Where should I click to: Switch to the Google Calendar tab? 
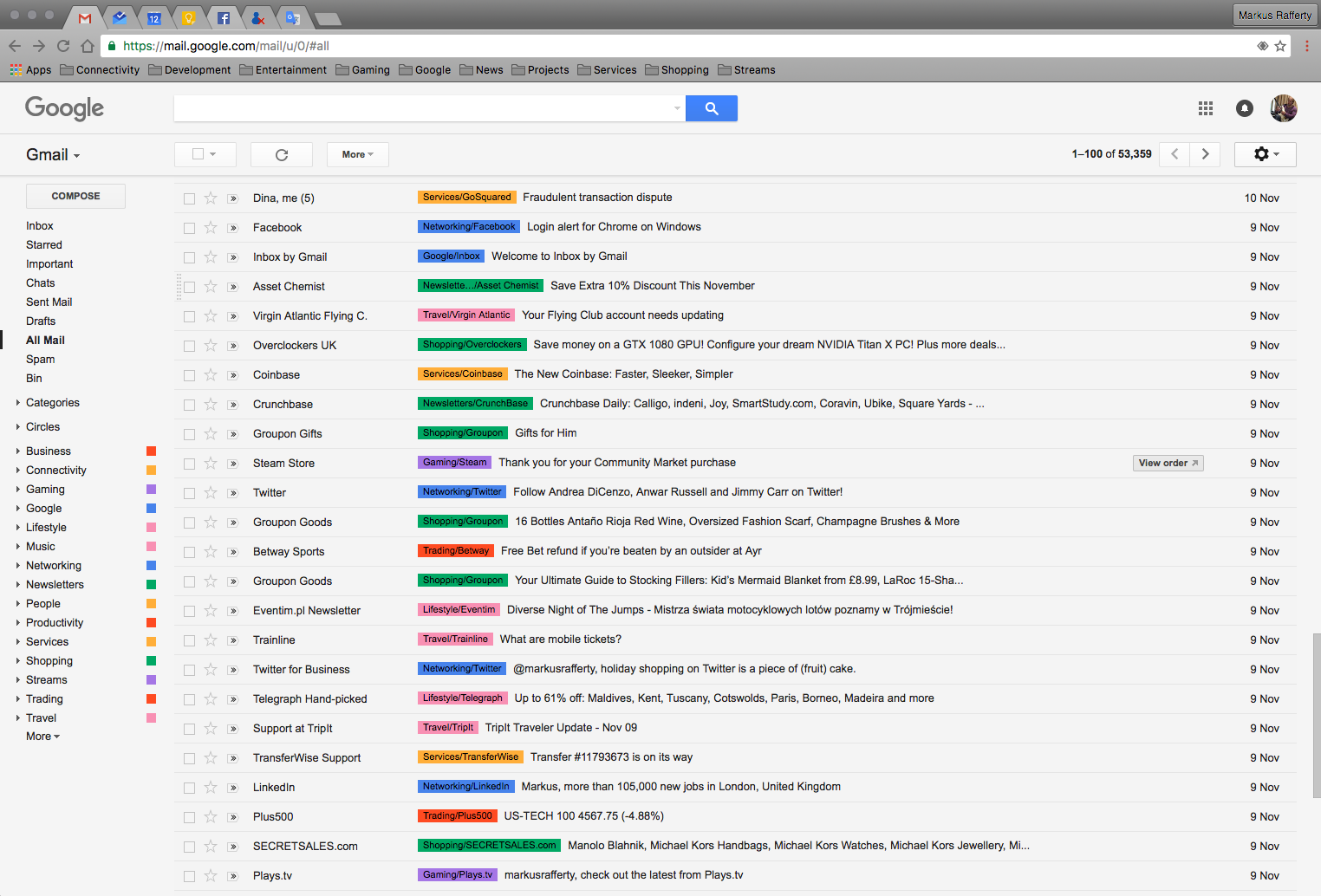pyautogui.click(x=154, y=17)
